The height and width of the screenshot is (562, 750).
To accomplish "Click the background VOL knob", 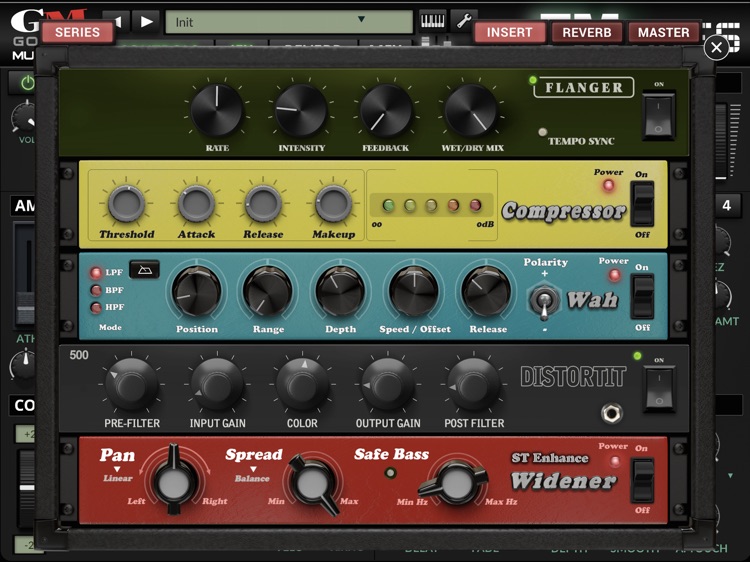I will click(25, 116).
